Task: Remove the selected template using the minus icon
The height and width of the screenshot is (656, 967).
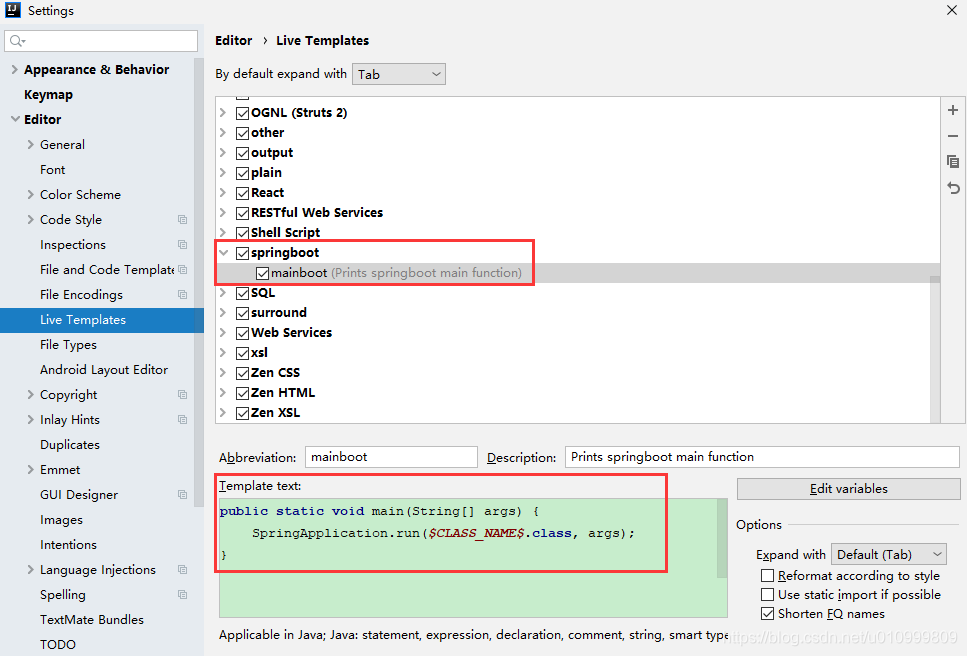Action: point(952,136)
